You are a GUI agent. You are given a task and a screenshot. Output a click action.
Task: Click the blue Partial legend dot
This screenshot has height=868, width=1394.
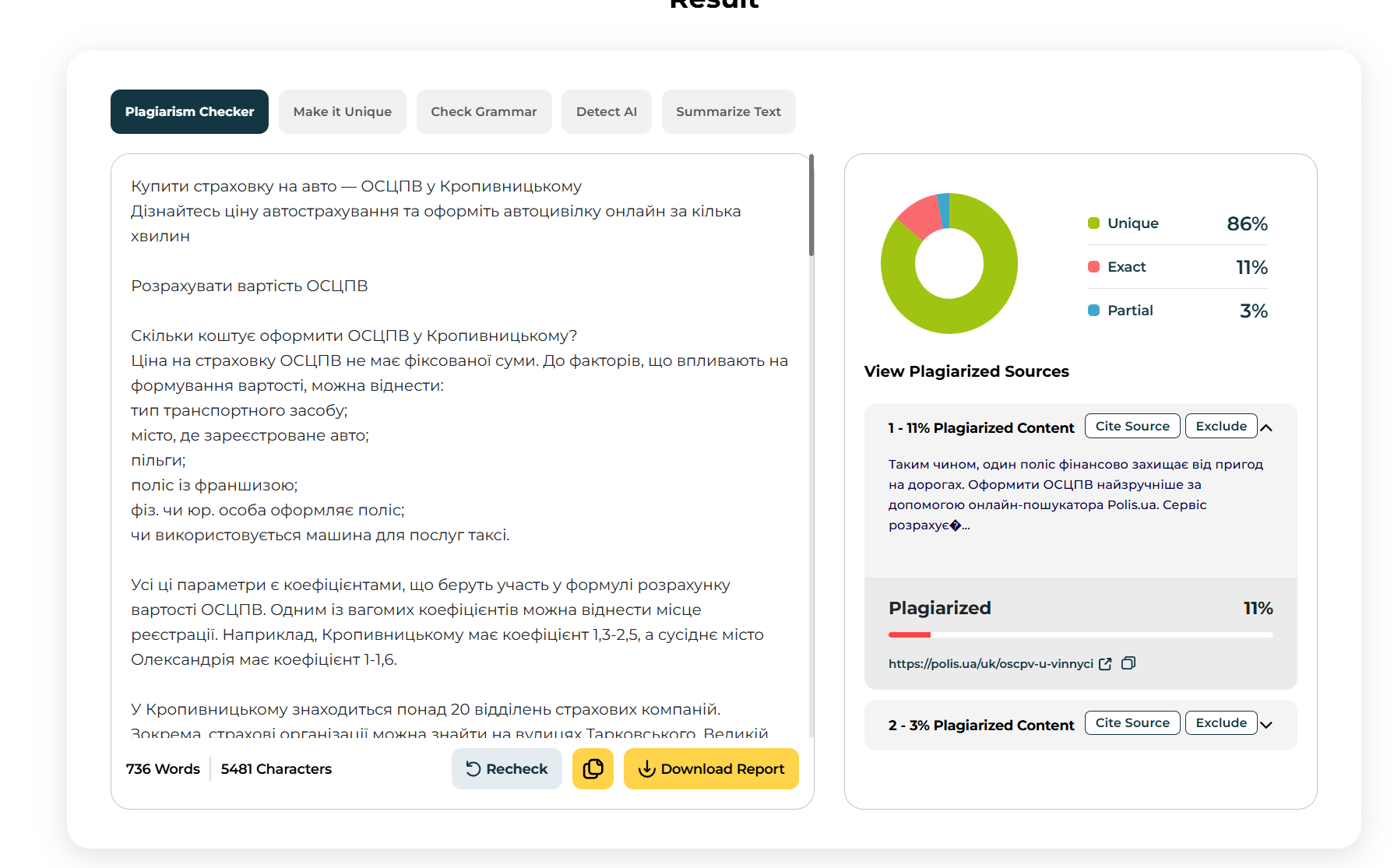pyautogui.click(x=1093, y=311)
